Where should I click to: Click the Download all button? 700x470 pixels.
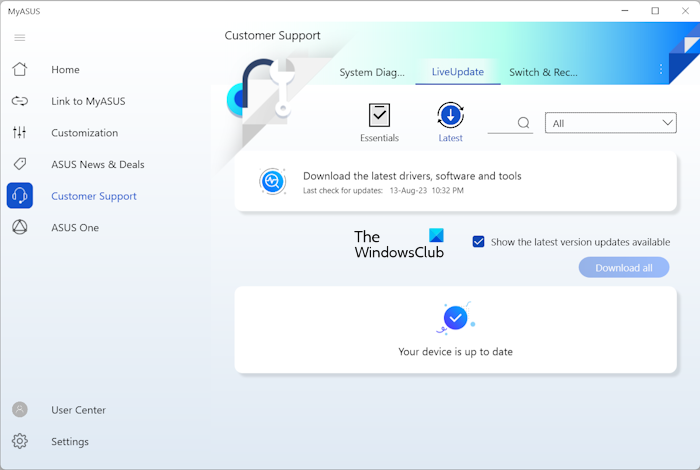(x=623, y=268)
